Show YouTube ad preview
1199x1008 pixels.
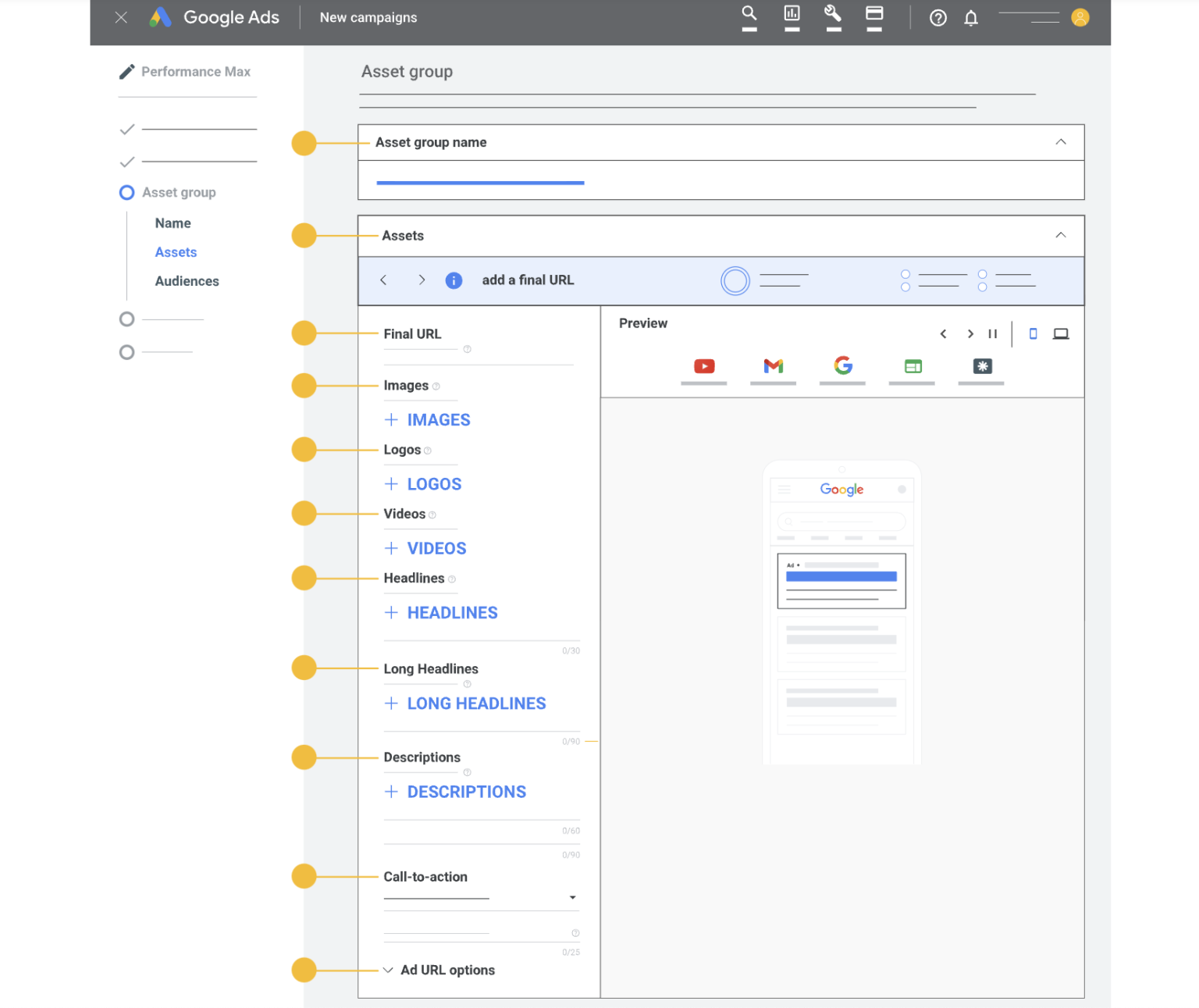(704, 366)
